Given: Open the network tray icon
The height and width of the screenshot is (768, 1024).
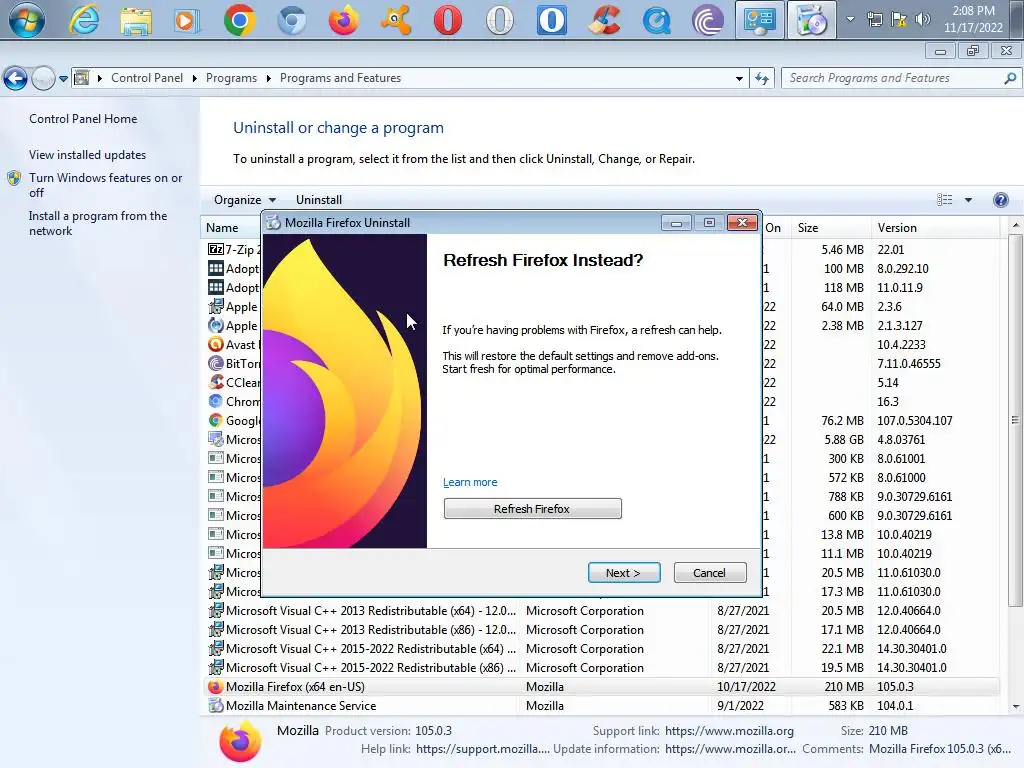Looking at the screenshot, I should pyautogui.click(x=874, y=19).
